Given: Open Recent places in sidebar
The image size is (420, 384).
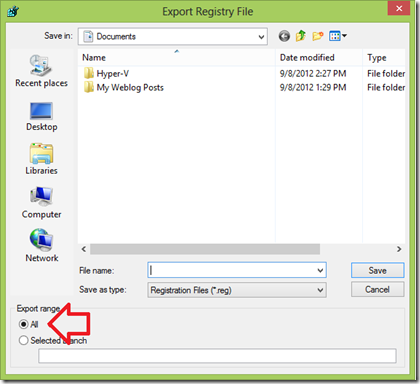Looking at the screenshot, I should pos(41,71).
